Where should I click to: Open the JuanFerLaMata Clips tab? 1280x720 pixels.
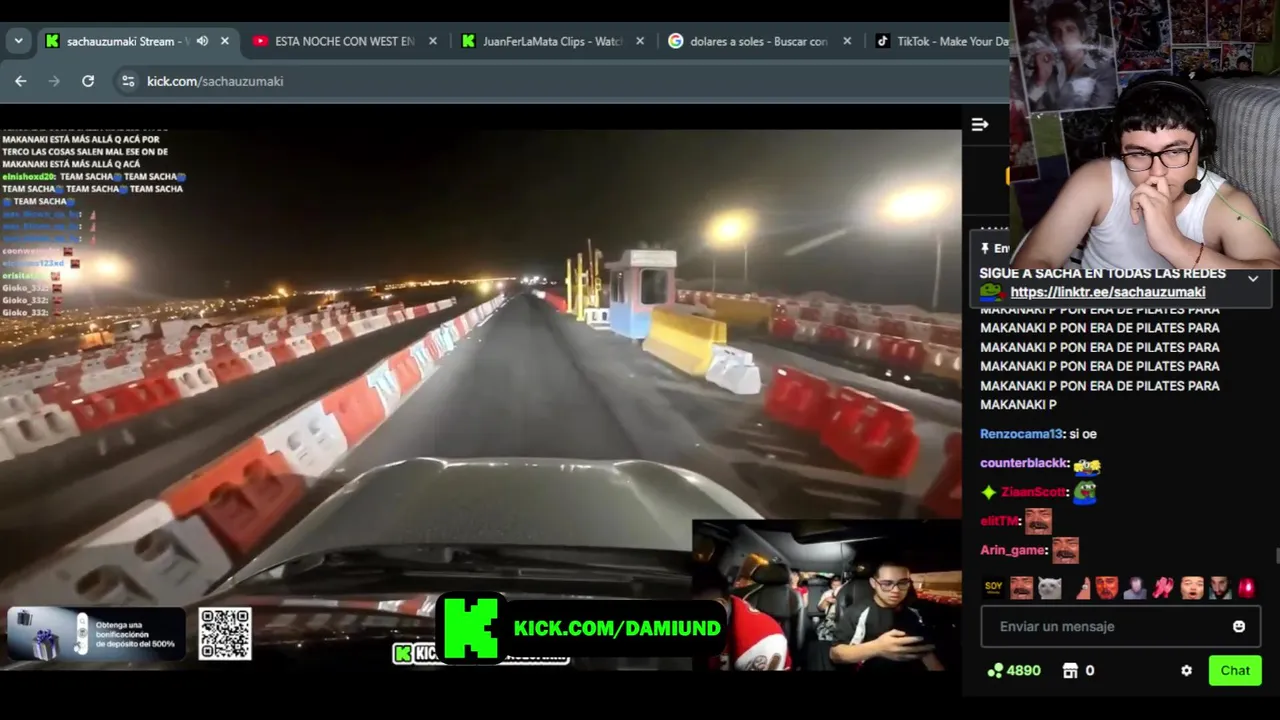[x=552, y=41]
